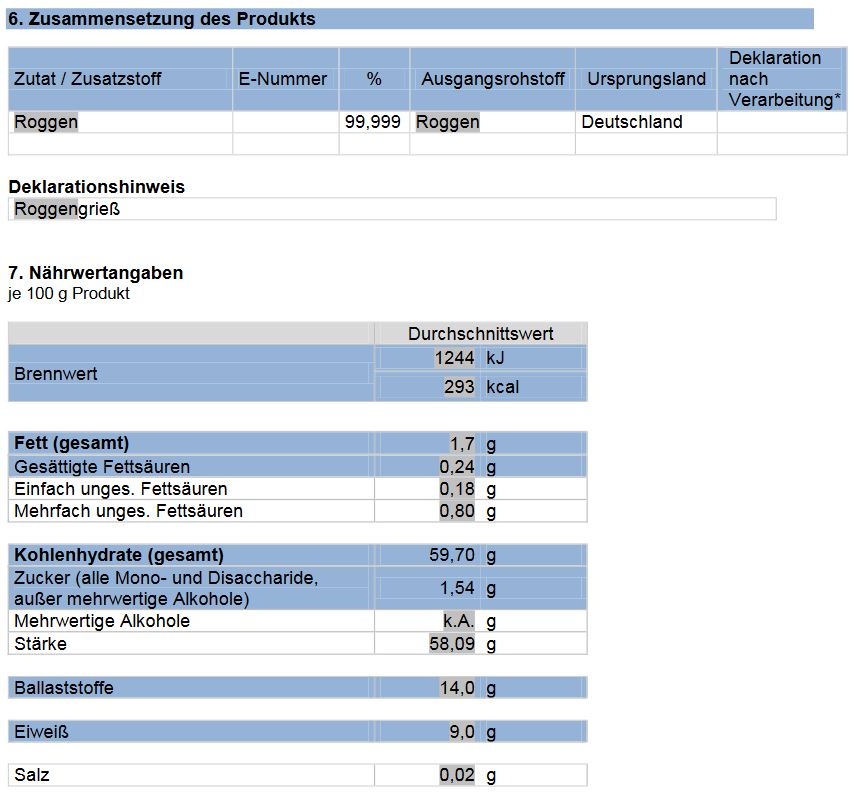Select the 1244 kJ energy value

coord(454,358)
